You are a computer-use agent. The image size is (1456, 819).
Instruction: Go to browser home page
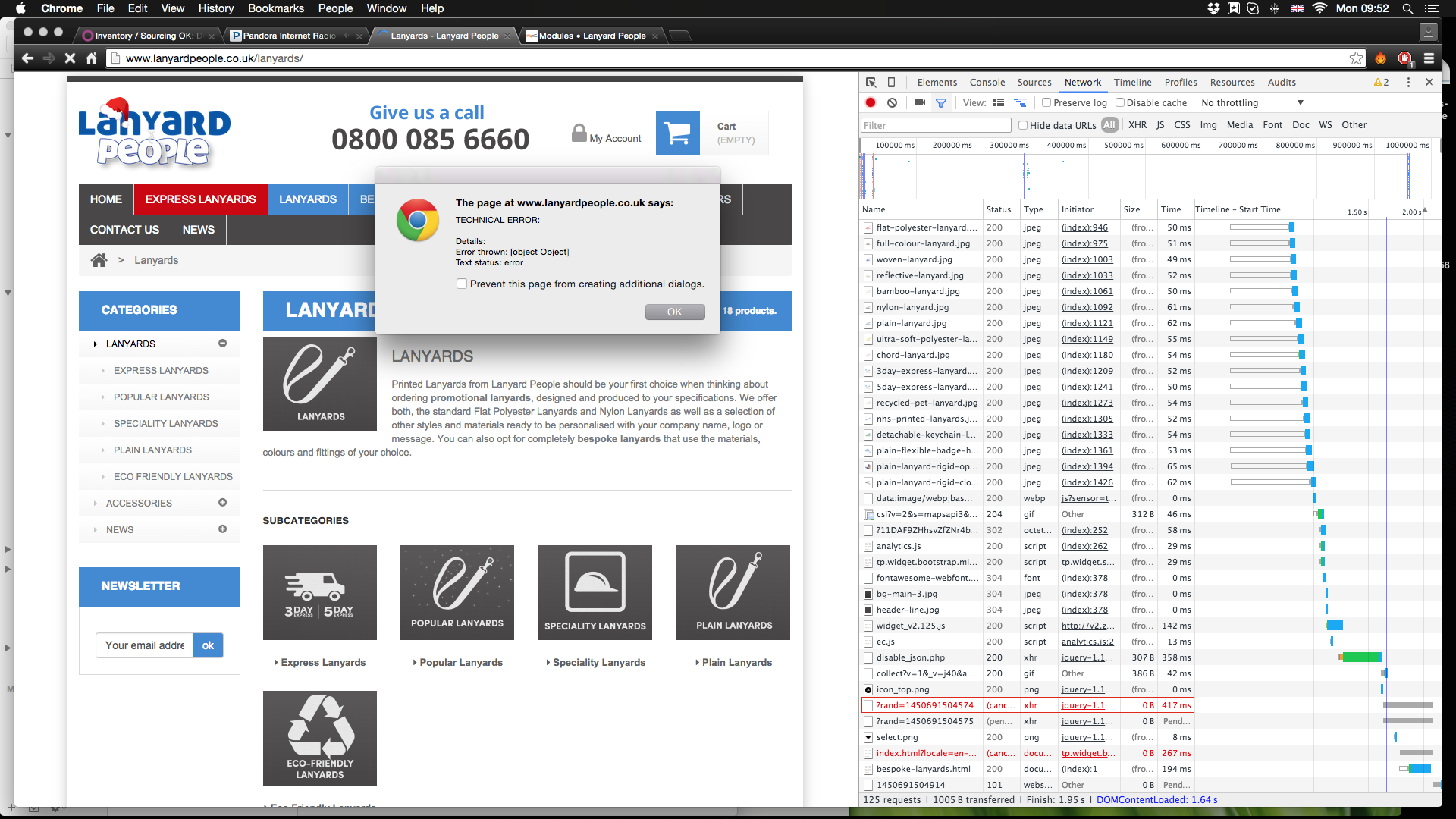pos(91,58)
